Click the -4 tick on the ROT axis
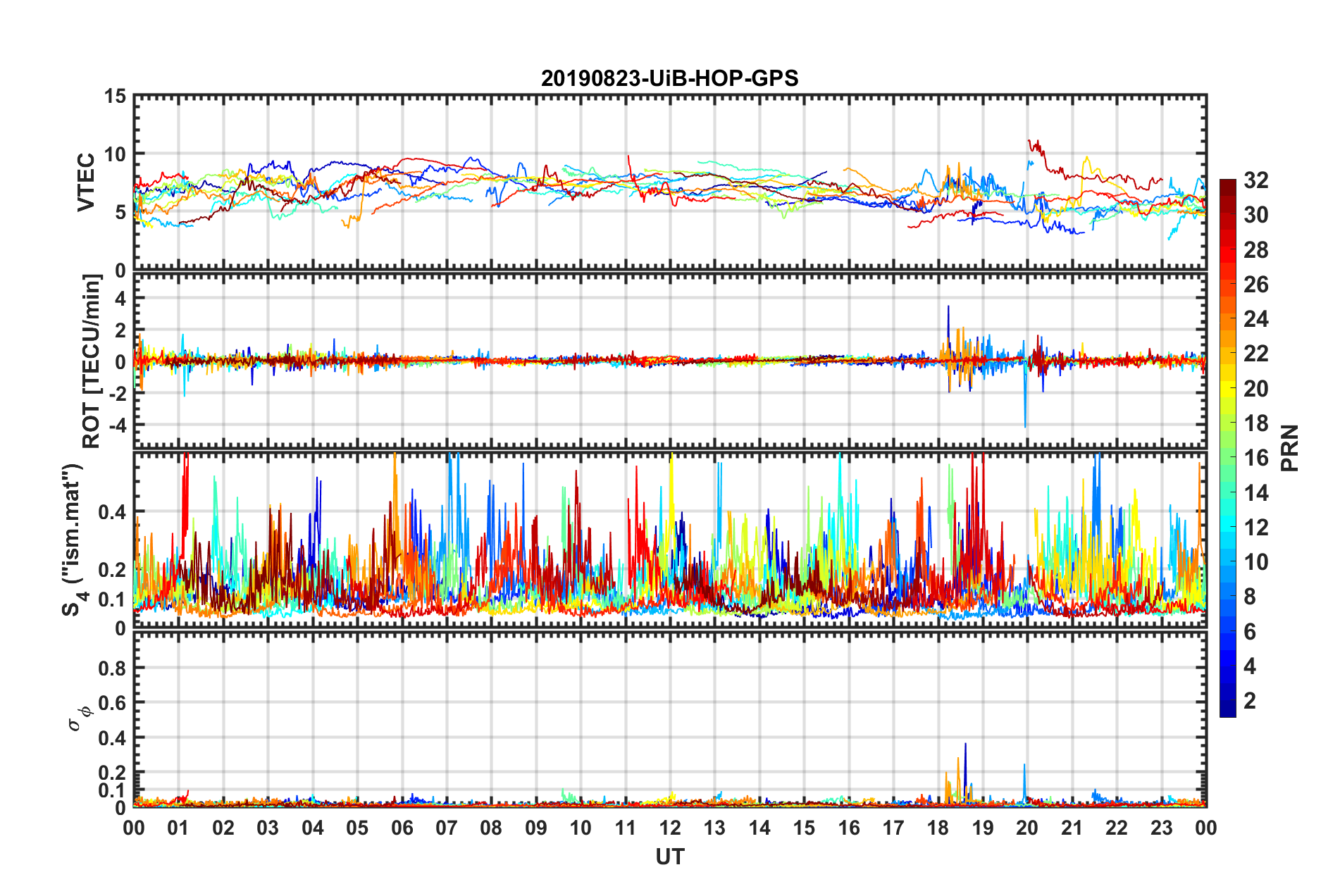This screenshot has height=896, width=1340. [x=116, y=425]
